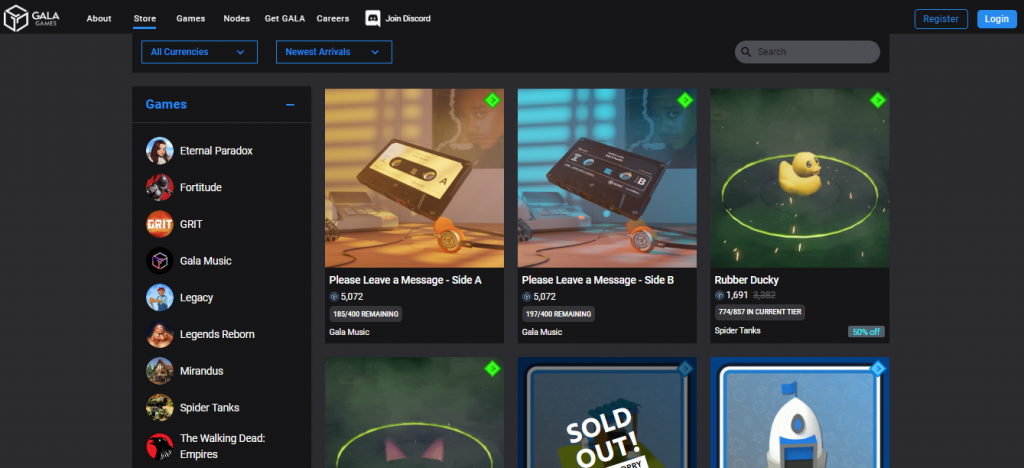This screenshot has height=468, width=1024.
Task: Click the '50% off' discount tag
Action: 867,332
